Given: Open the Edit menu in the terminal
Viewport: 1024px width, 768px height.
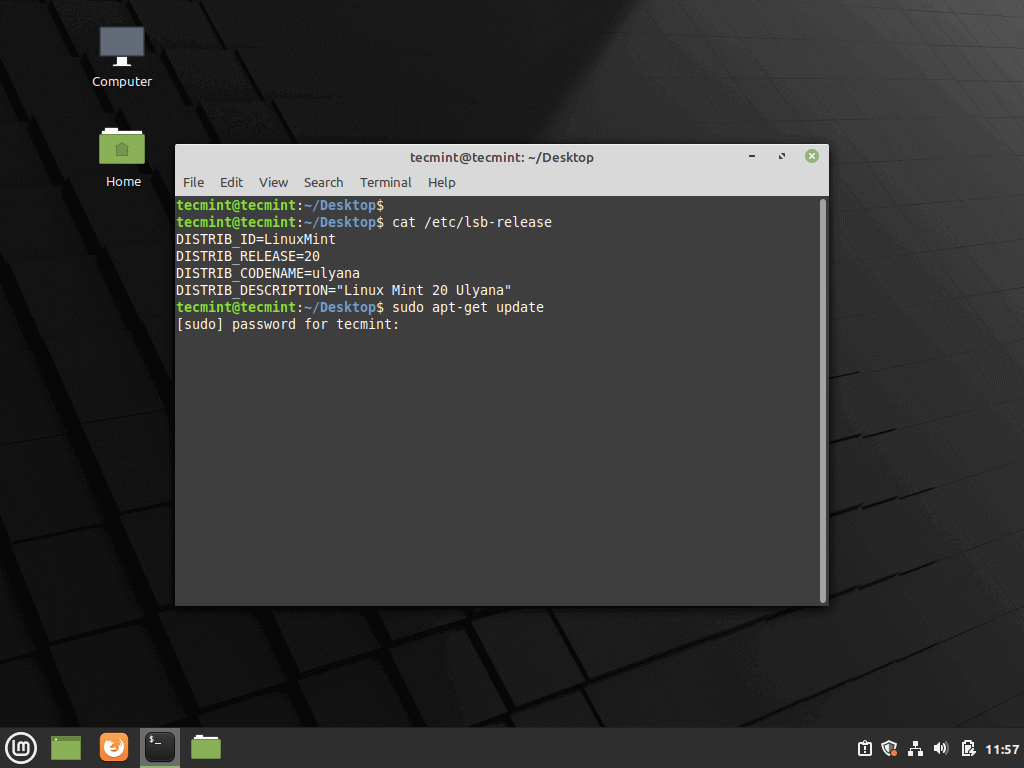Looking at the screenshot, I should coord(231,182).
